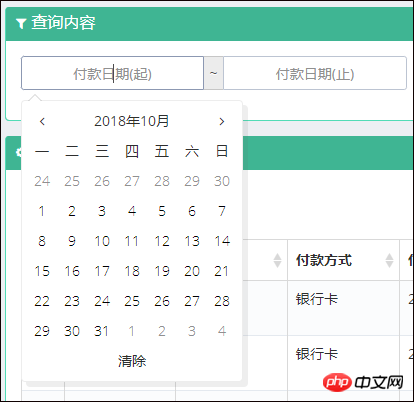This screenshot has width=414, height=402.
Task: Open the 付款日期(止) date field
Action: [315, 73]
